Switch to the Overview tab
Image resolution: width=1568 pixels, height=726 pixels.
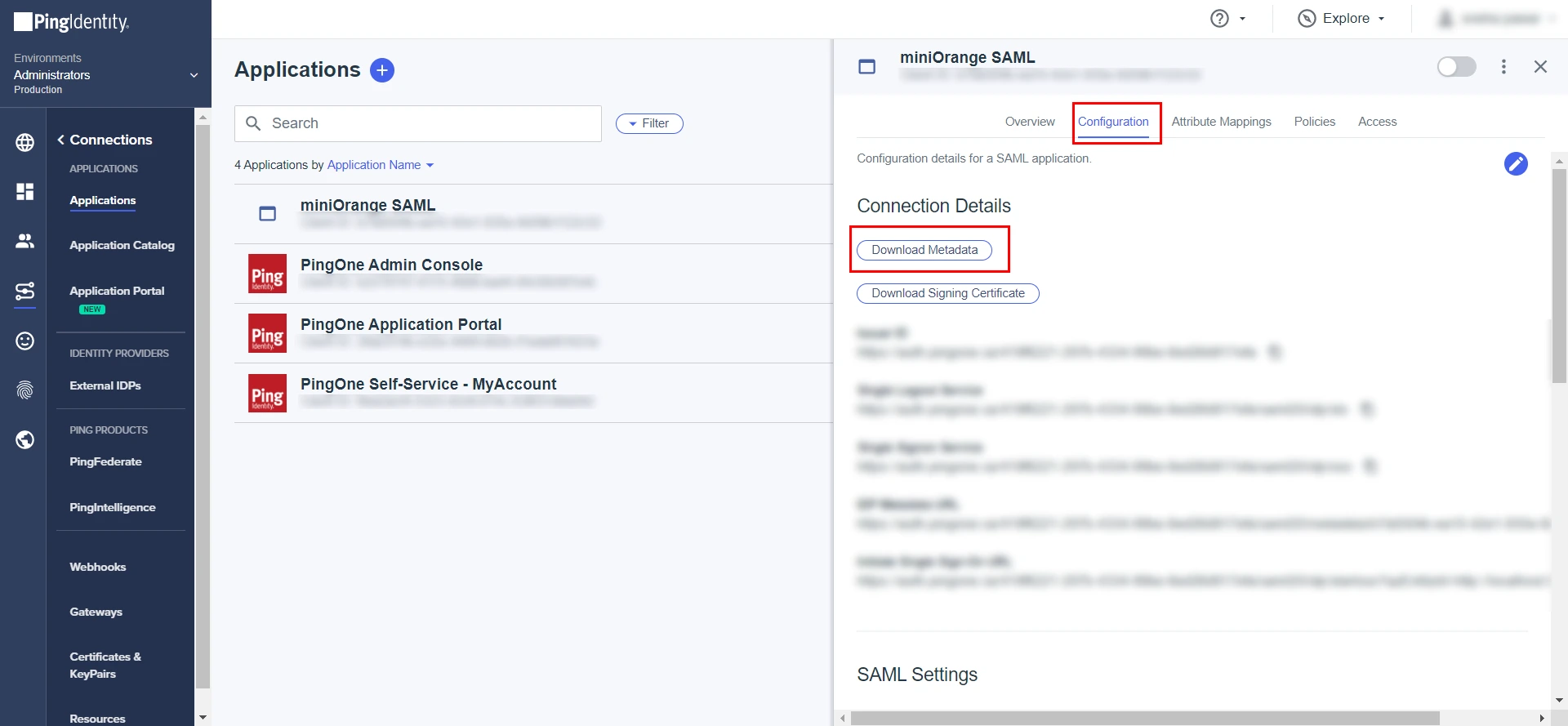(x=1030, y=122)
